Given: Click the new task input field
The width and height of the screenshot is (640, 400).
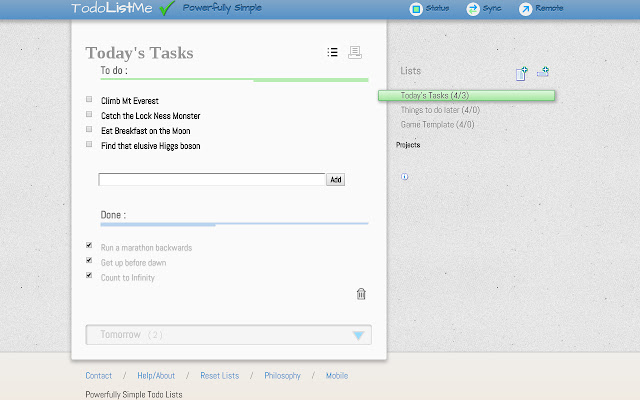Looking at the screenshot, I should click(x=212, y=180).
